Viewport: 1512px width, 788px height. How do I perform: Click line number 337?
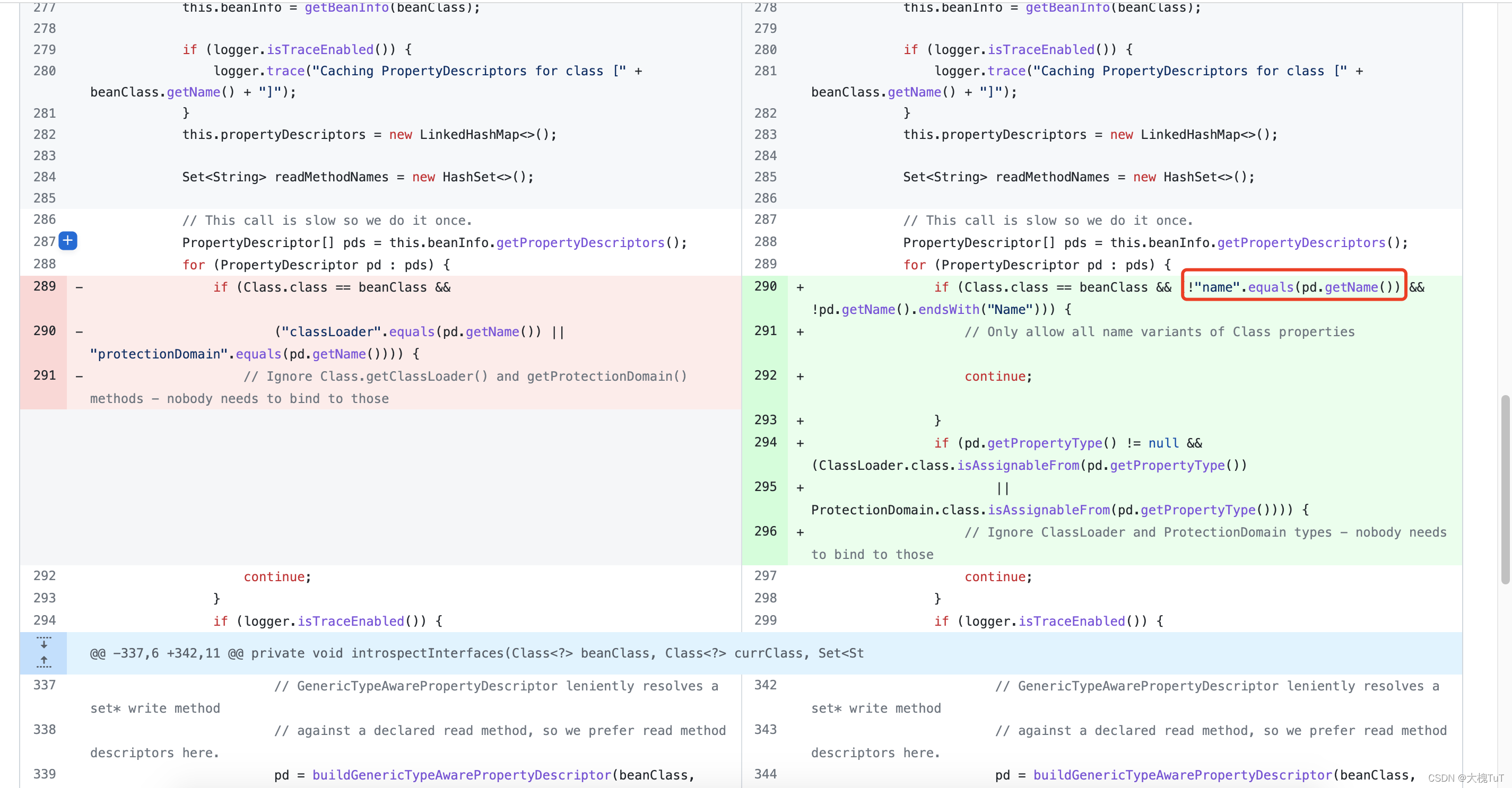coord(45,685)
